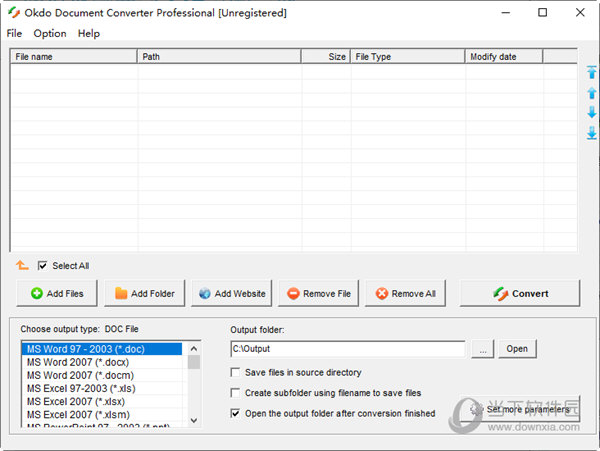Click the Remove All button
This screenshot has width=600, height=451.
click(406, 293)
